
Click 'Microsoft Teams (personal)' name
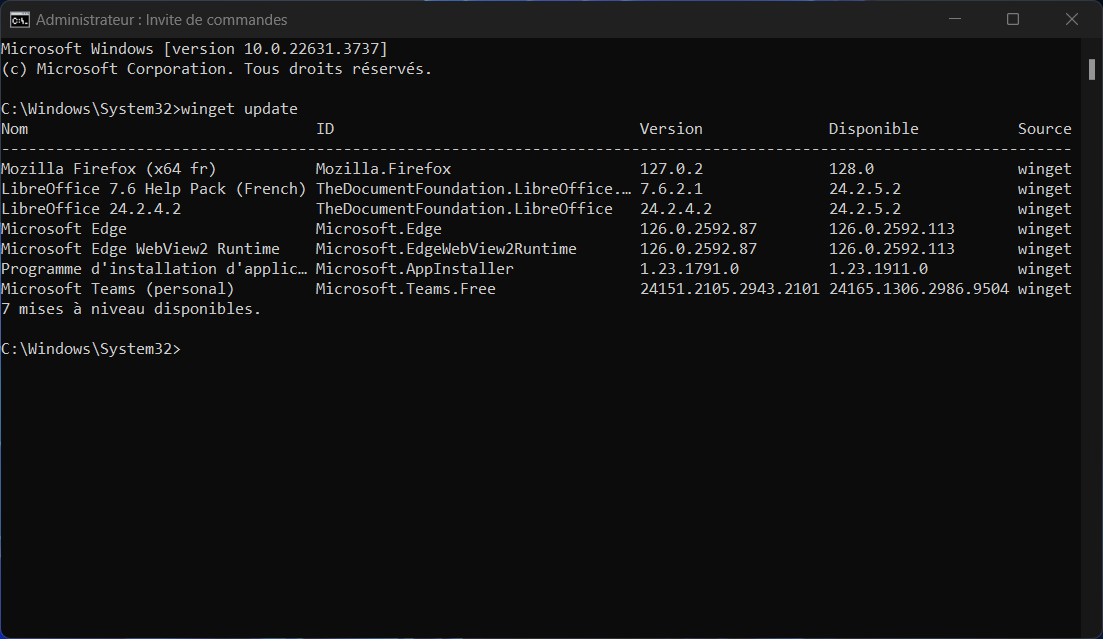coord(118,289)
